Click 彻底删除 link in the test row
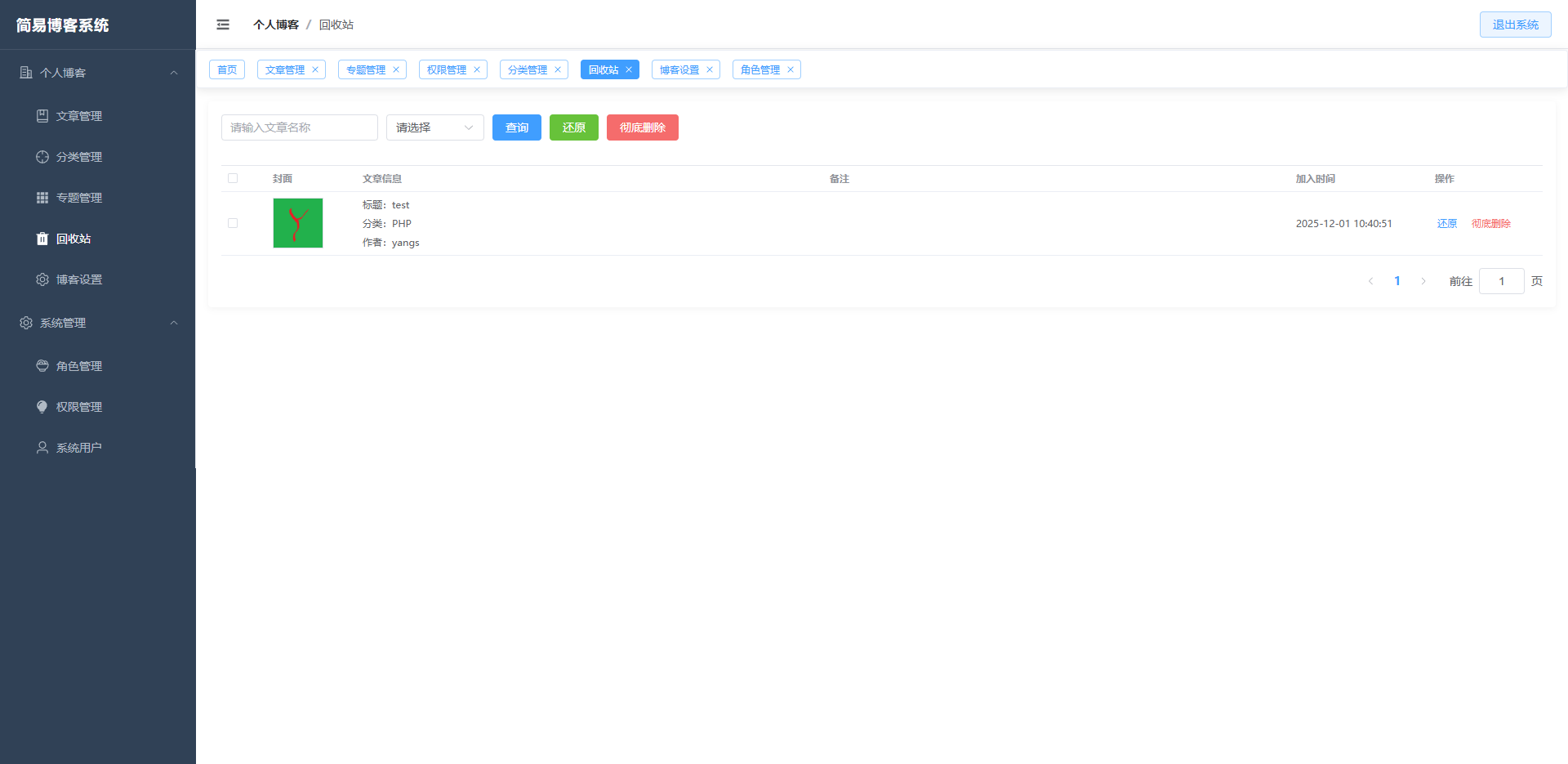1568x764 pixels. [1491, 223]
